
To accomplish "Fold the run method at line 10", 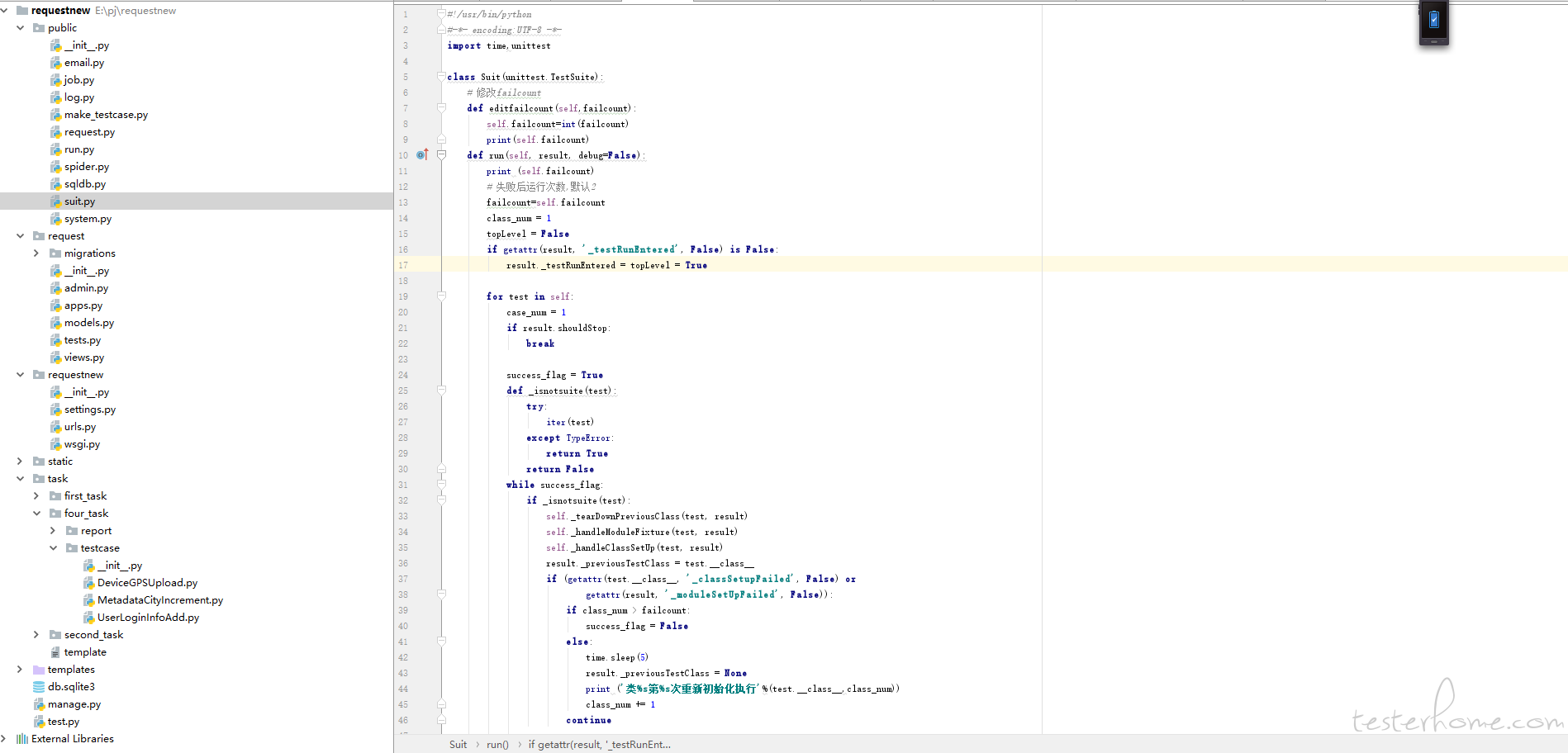I will [441, 155].
